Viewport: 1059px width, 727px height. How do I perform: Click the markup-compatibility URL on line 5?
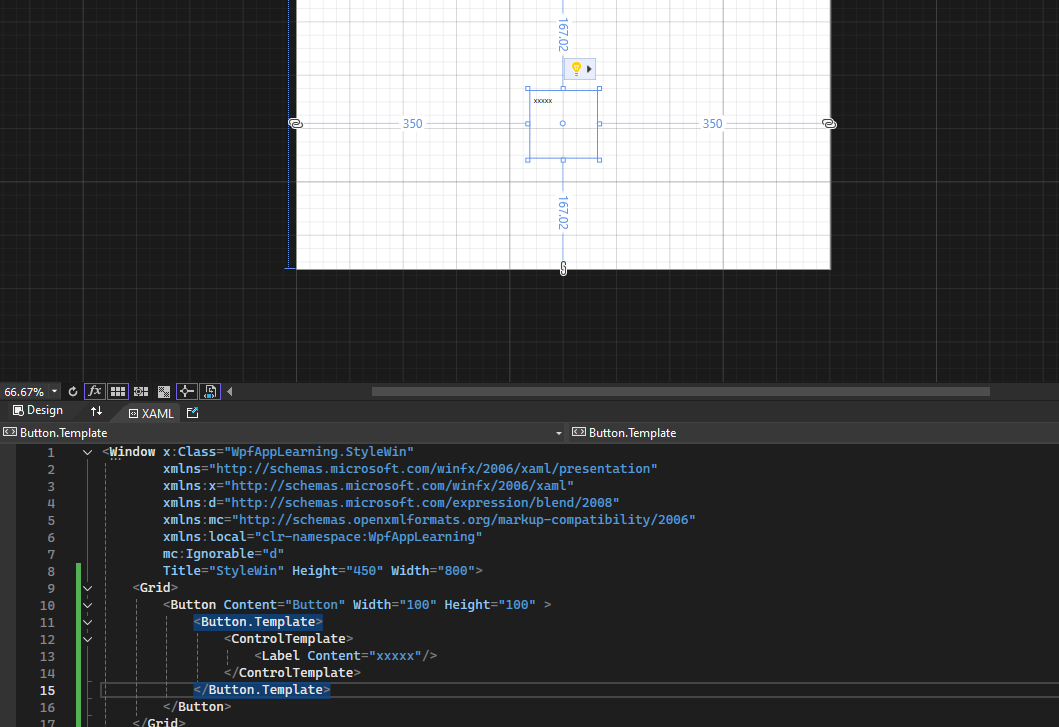pos(464,519)
